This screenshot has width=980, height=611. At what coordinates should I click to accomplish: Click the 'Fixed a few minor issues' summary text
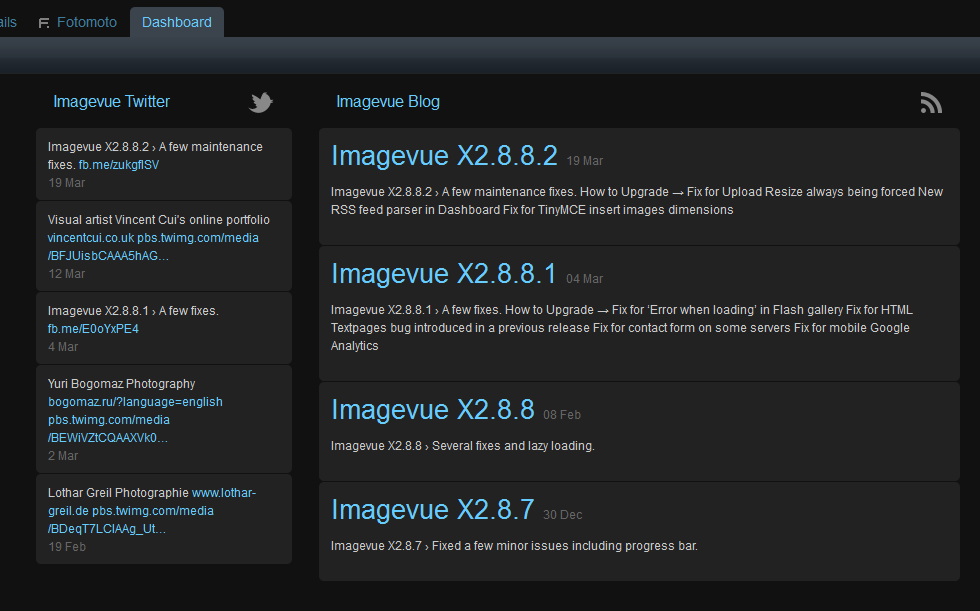[x=514, y=546]
